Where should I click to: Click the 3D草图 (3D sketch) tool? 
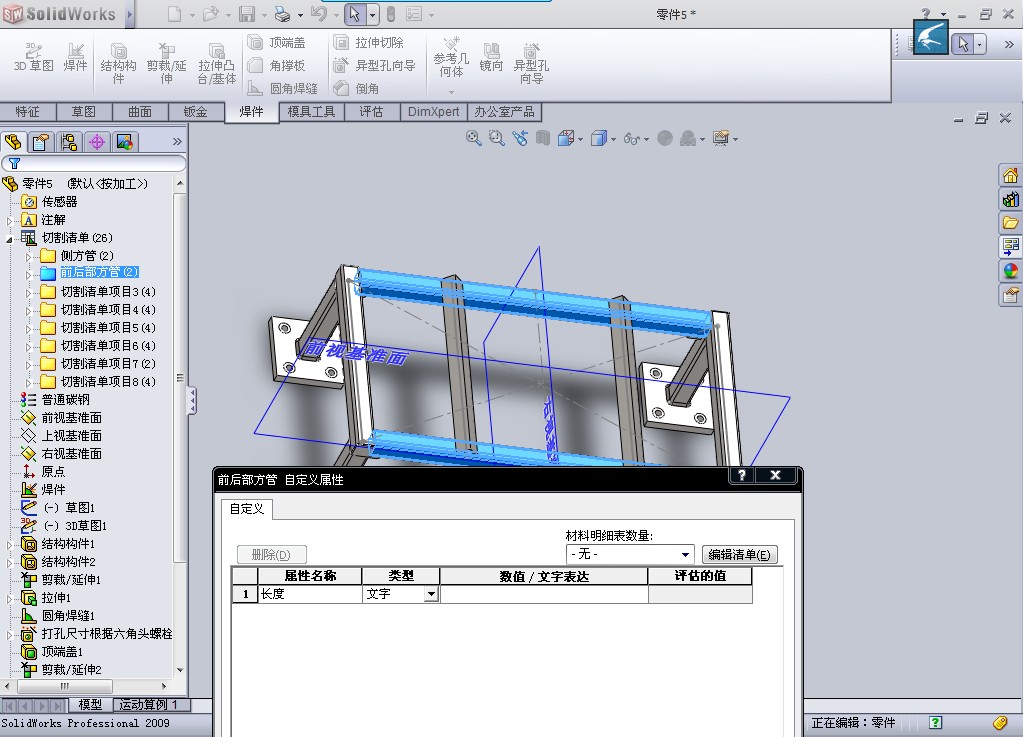pyautogui.click(x=33, y=57)
